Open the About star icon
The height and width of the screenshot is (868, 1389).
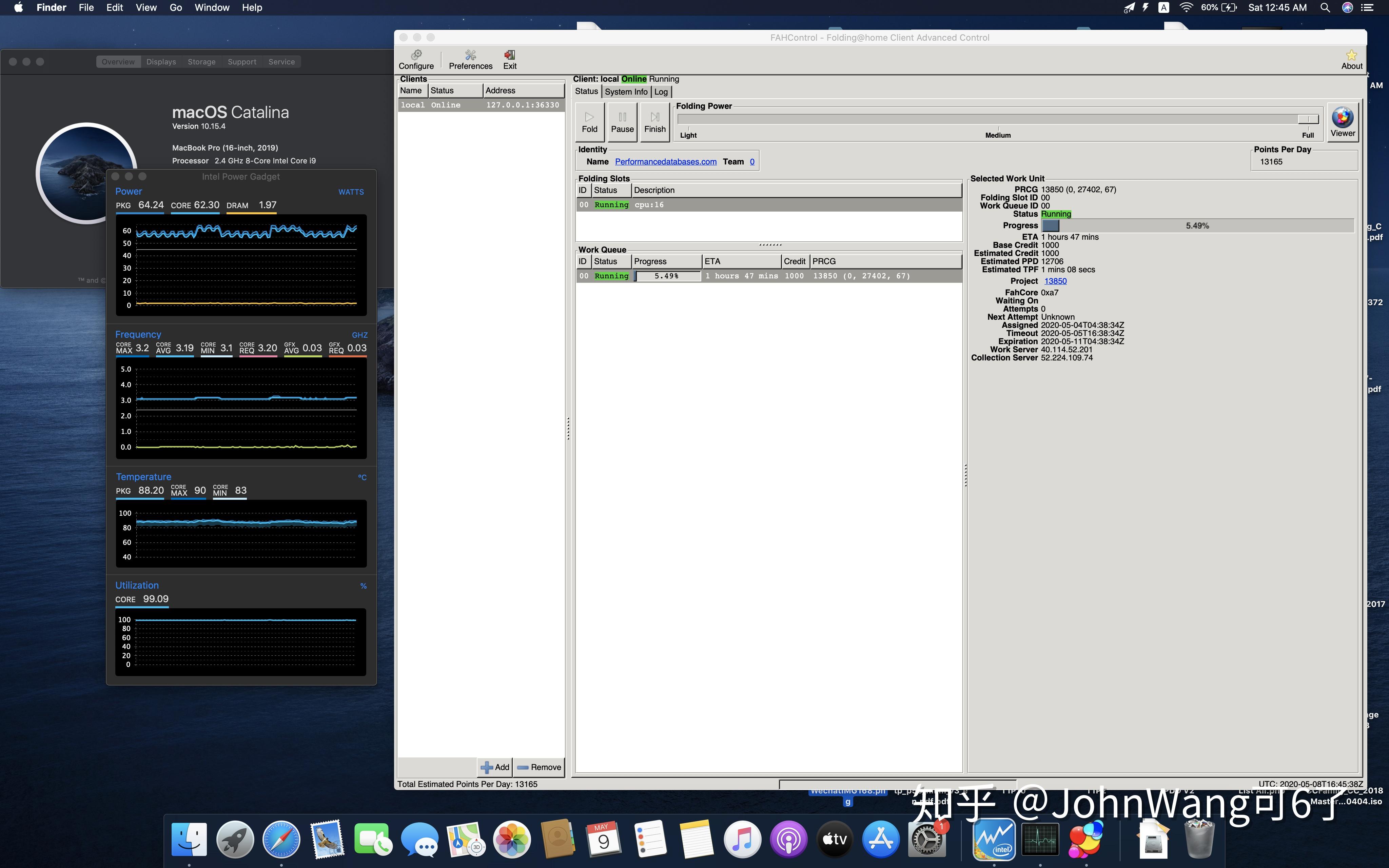[x=1351, y=60]
